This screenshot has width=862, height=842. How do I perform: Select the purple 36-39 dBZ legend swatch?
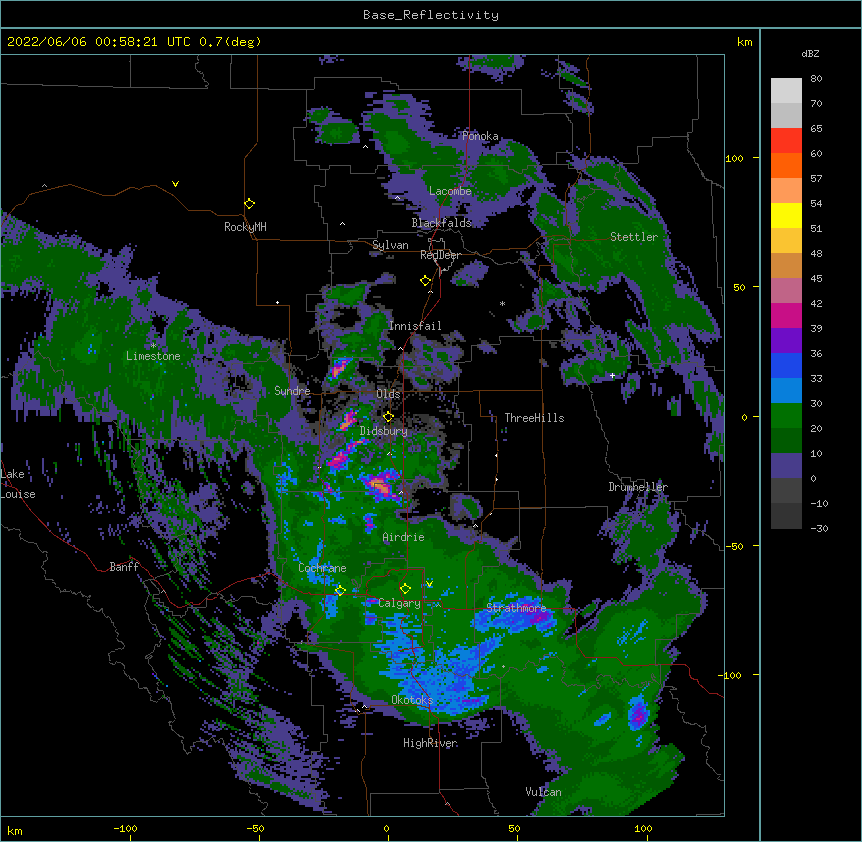click(786, 341)
